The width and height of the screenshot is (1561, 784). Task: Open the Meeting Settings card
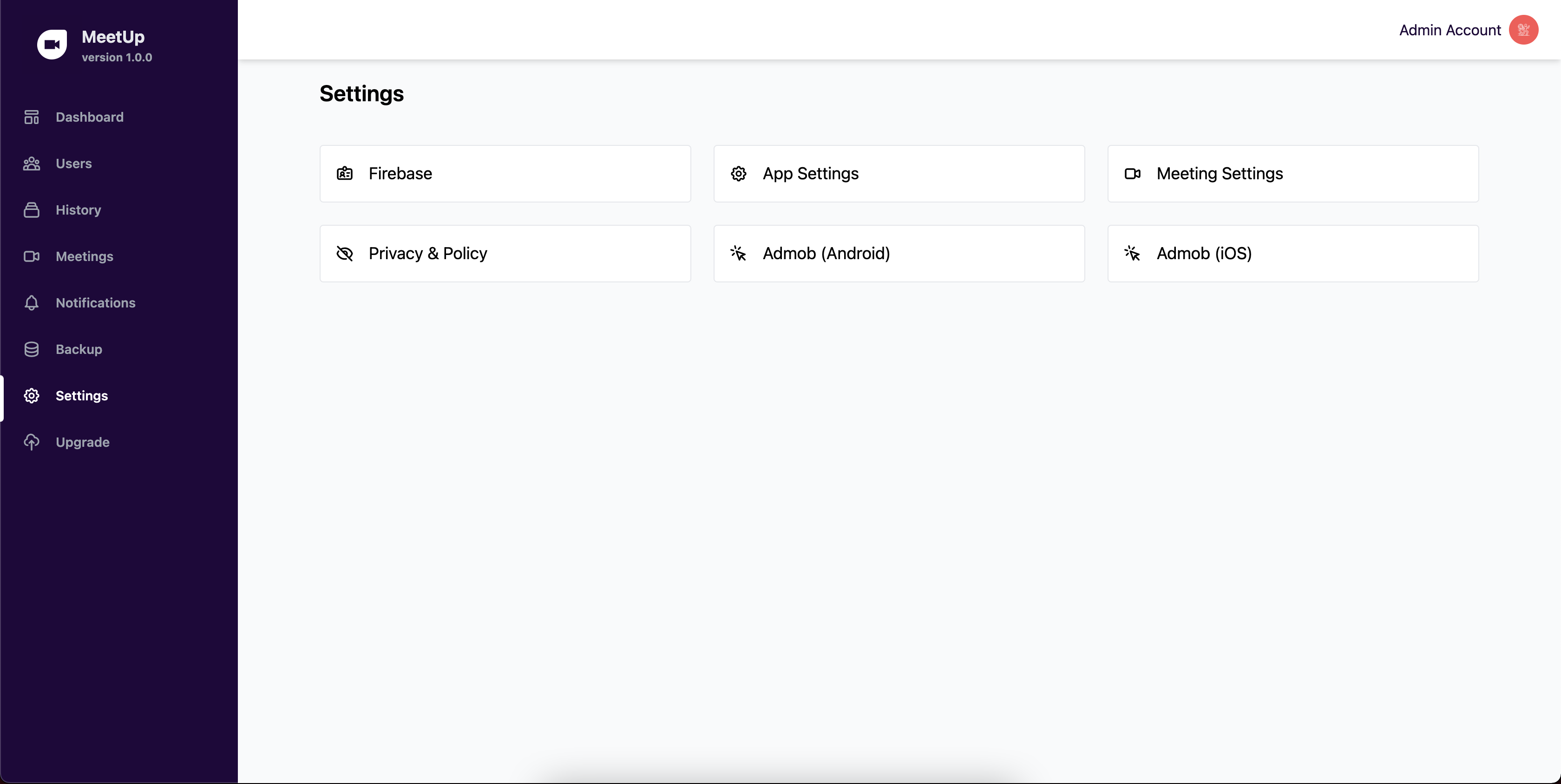pyautogui.click(x=1293, y=174)
